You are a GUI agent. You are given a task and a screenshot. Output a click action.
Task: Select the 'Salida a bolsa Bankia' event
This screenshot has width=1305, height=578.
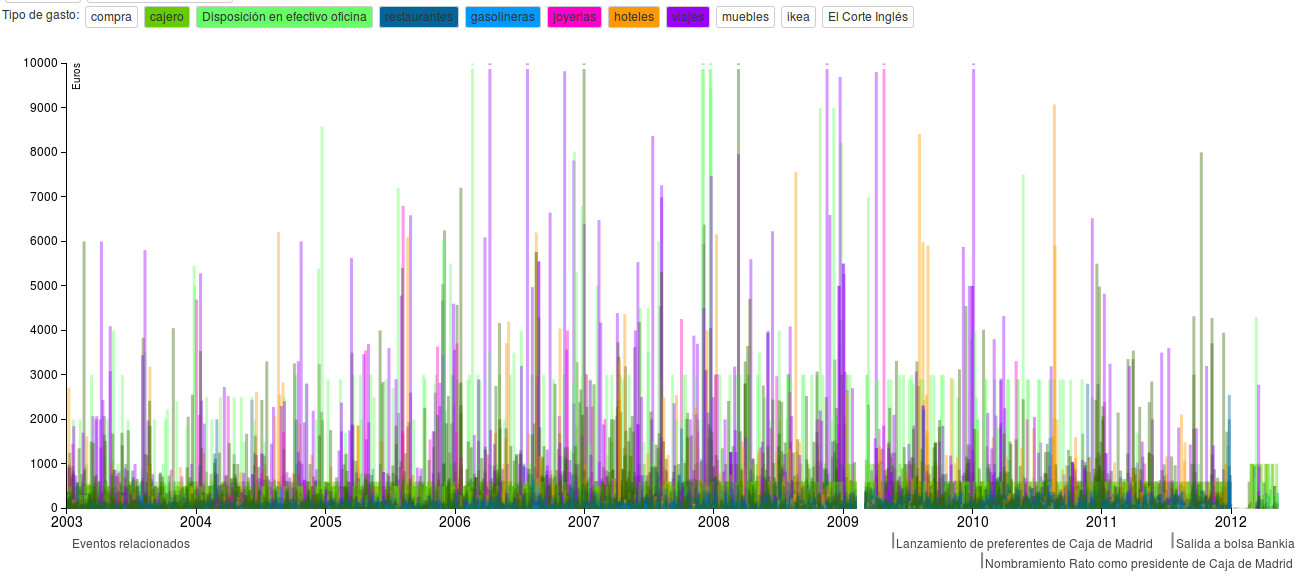click(x=1234, y=544)
